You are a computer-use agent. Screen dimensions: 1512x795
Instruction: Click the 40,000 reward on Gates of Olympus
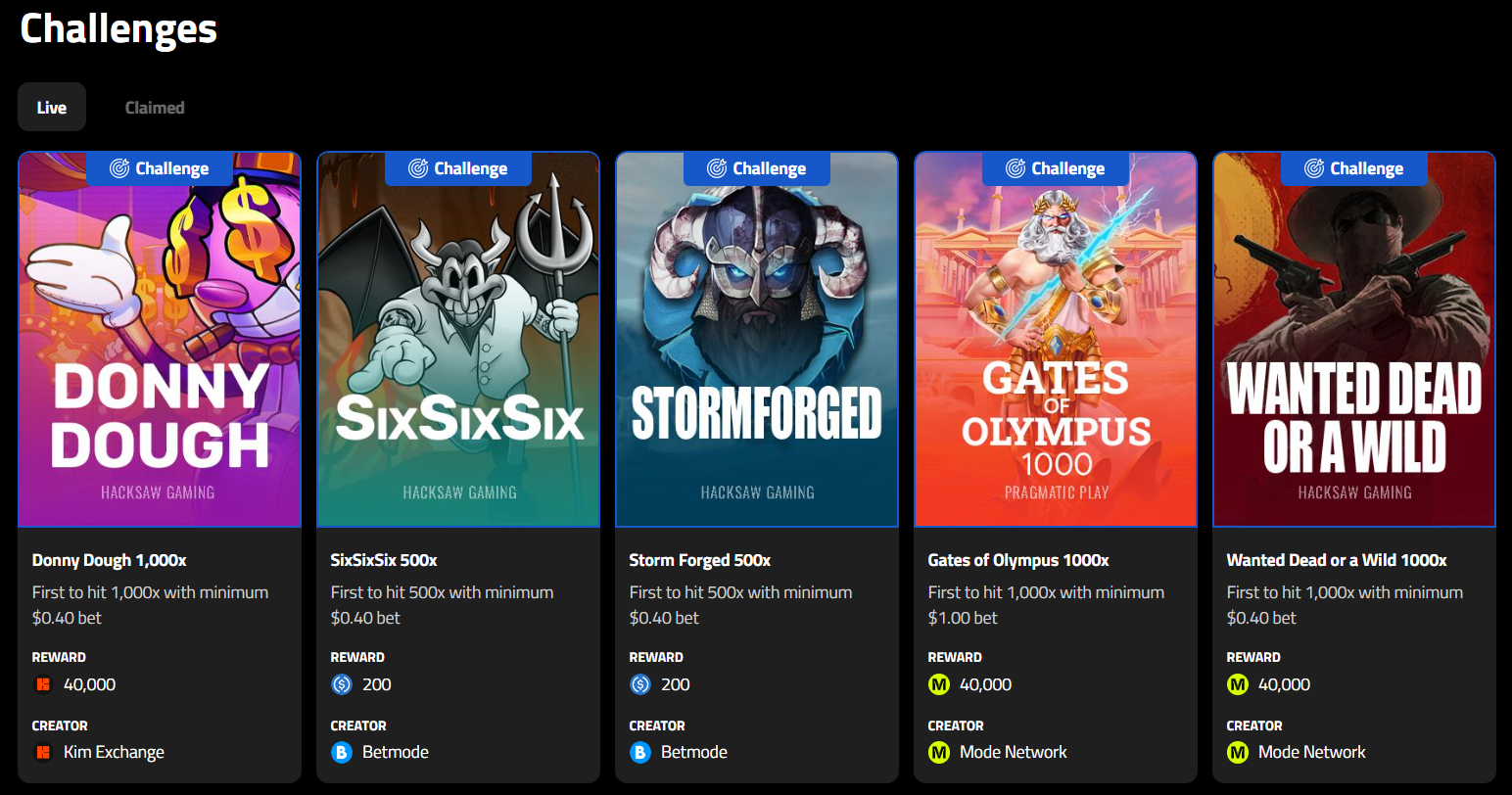point(985,684)
